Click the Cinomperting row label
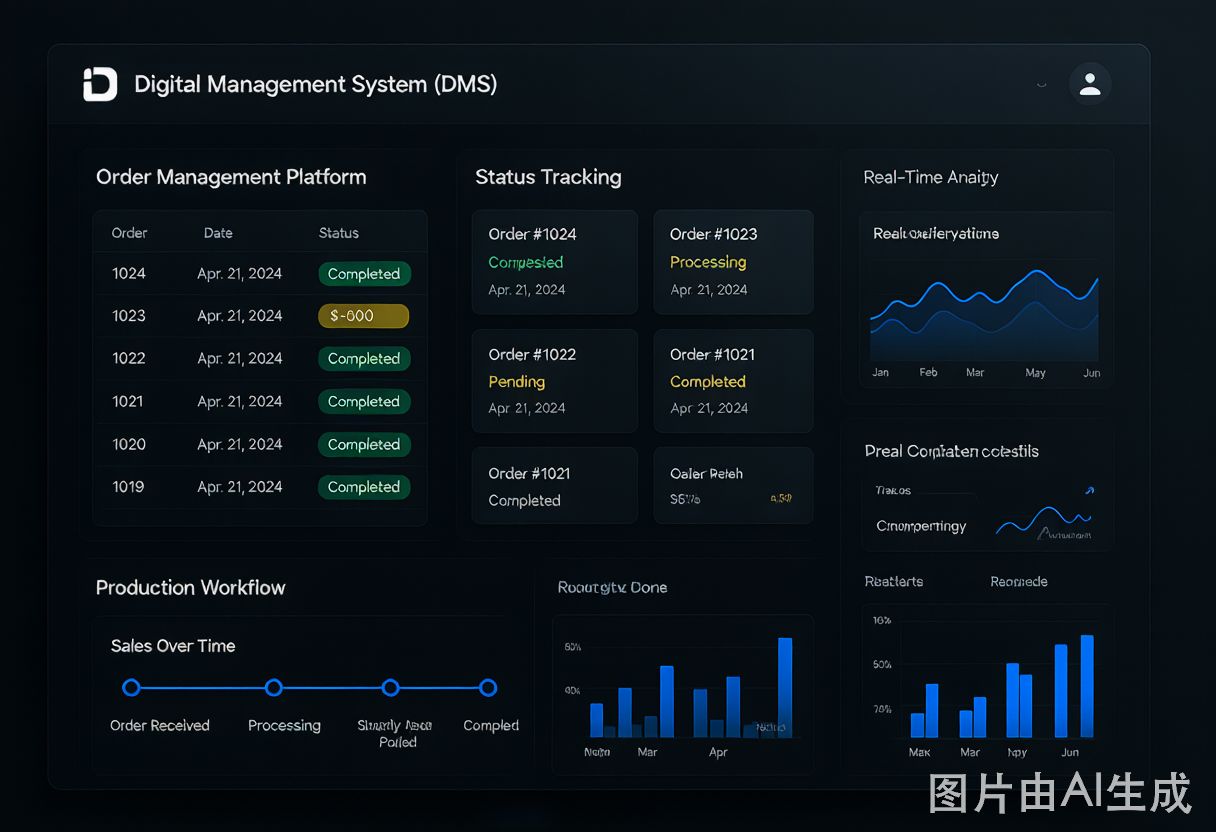Image resolution: width=1216 pixels, height=832 pixels. [921, 526]
